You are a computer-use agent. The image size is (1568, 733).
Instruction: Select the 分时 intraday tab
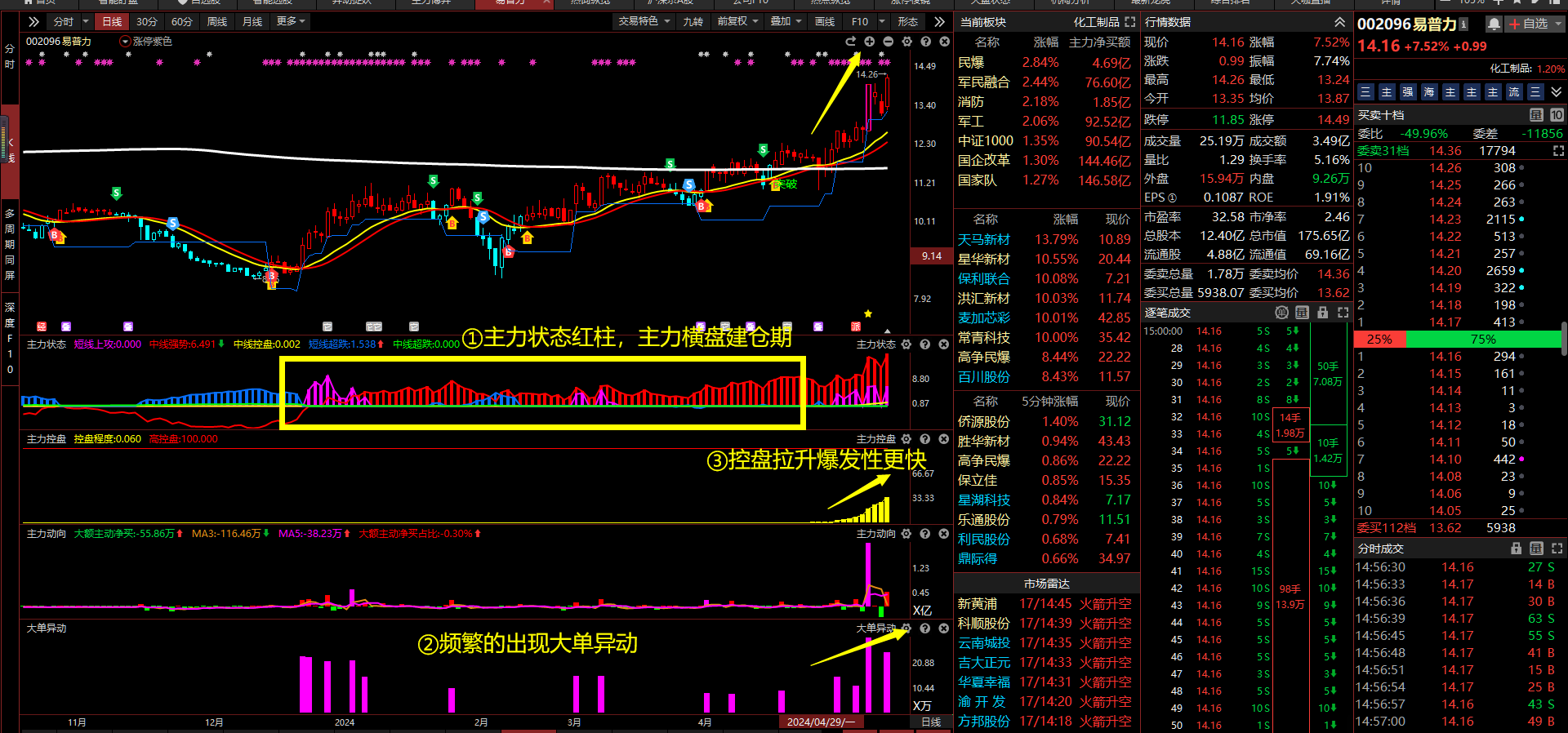63,21
